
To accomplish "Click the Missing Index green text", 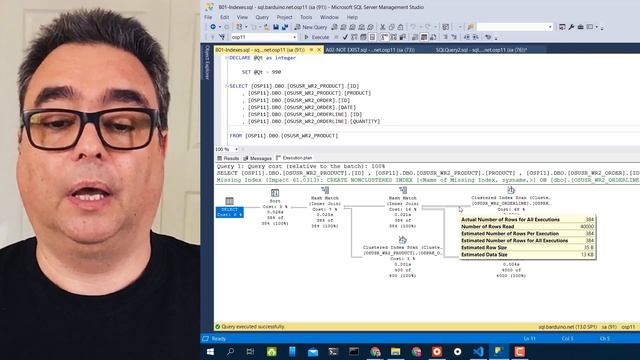I will (x=427, y=180).
